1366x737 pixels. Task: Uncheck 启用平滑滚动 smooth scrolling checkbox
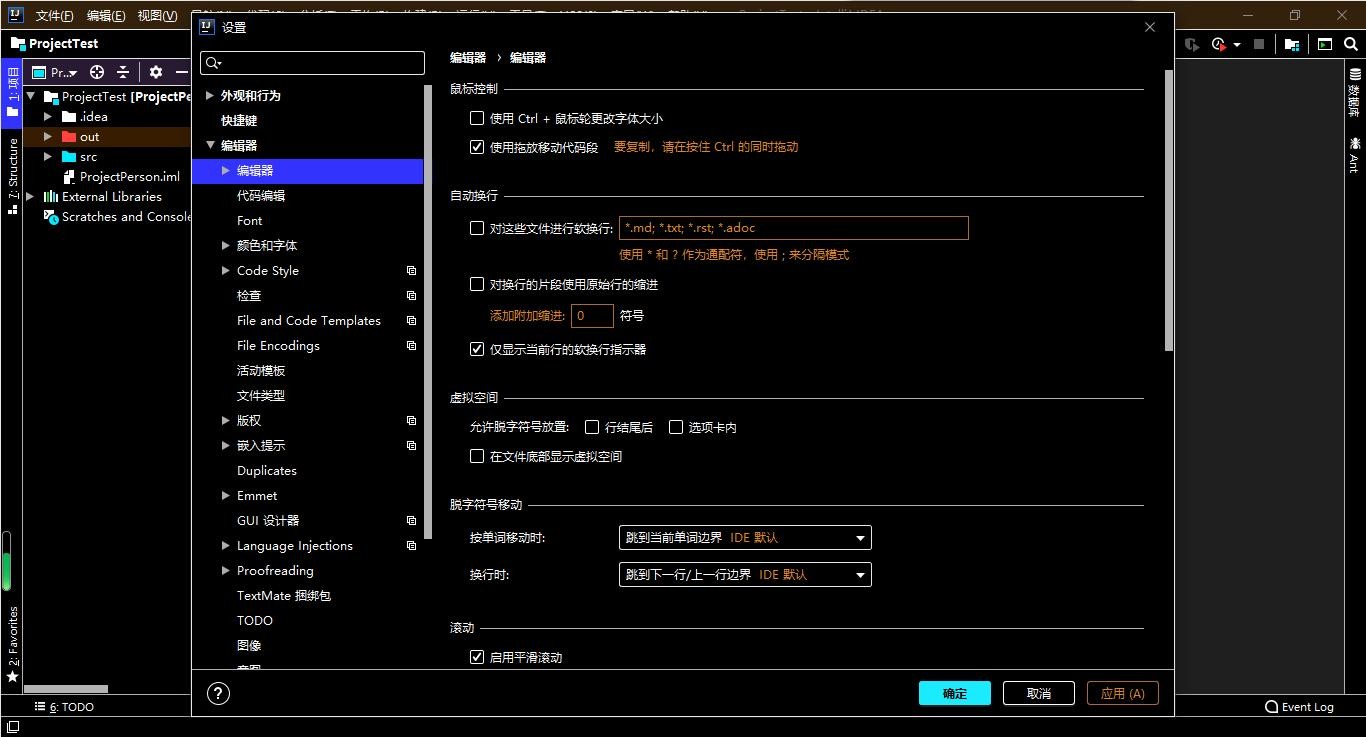pyautogui.click(x=477, y=657)
